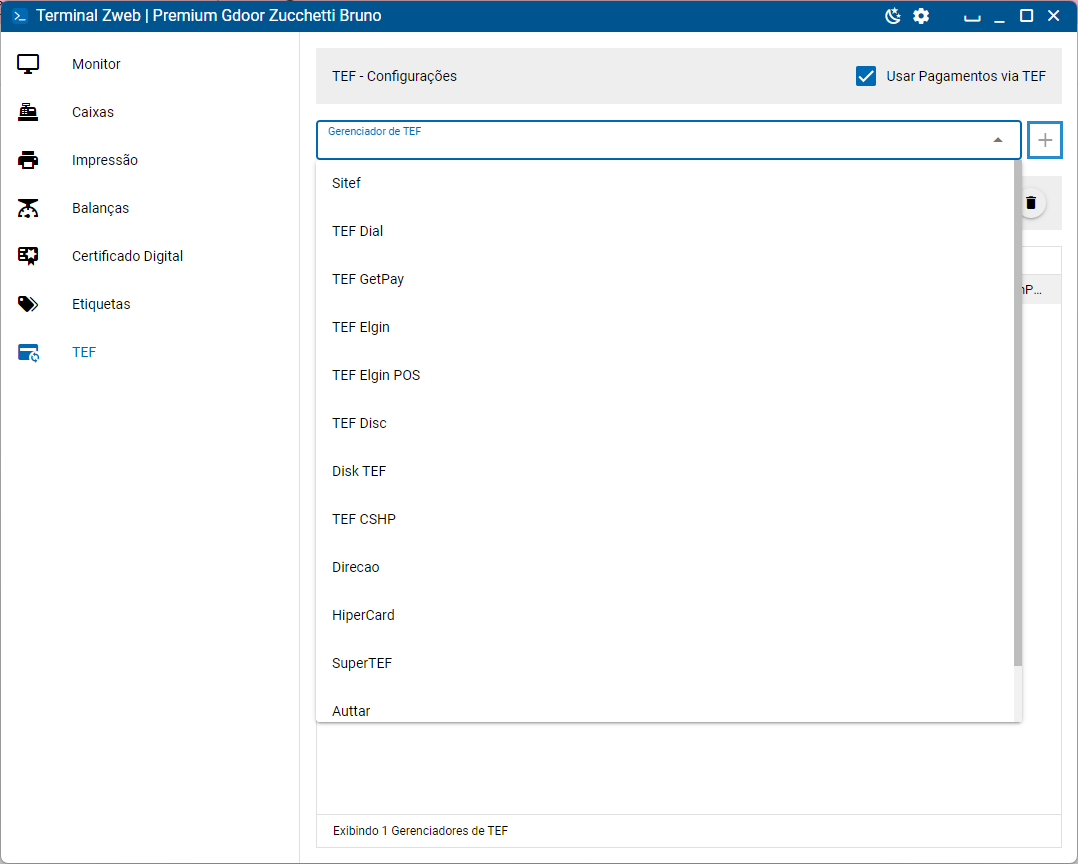This screenshot has width=1078, height=864.
Task: Open settings gear in title bar
Action: [921, 16]
